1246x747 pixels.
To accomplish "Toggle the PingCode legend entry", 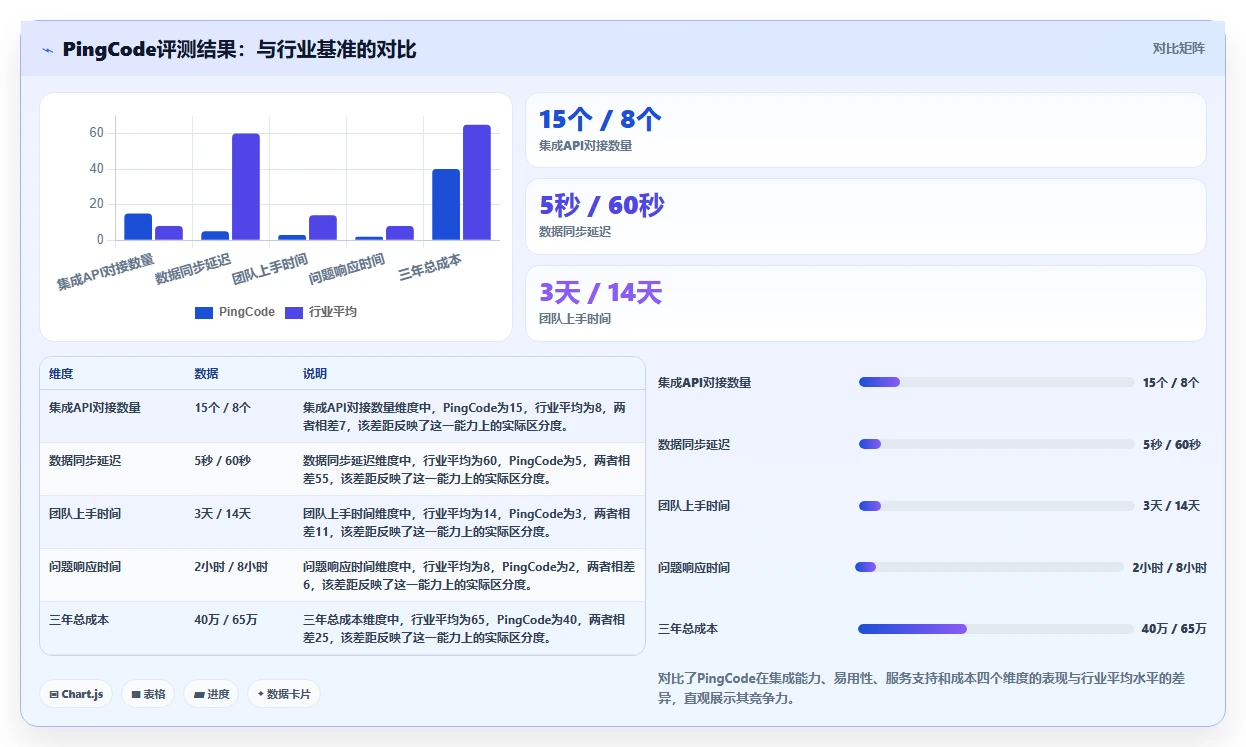I will click(x=235, y=312).
